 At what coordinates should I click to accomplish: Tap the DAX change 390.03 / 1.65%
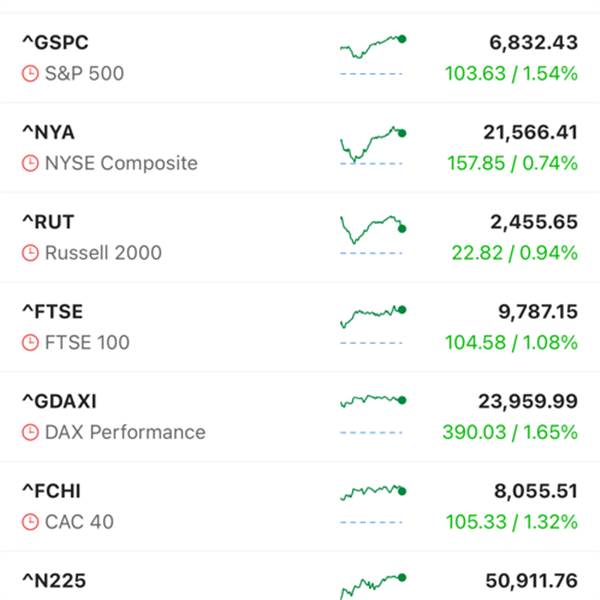pyautogui.click(x=509, y=432)
